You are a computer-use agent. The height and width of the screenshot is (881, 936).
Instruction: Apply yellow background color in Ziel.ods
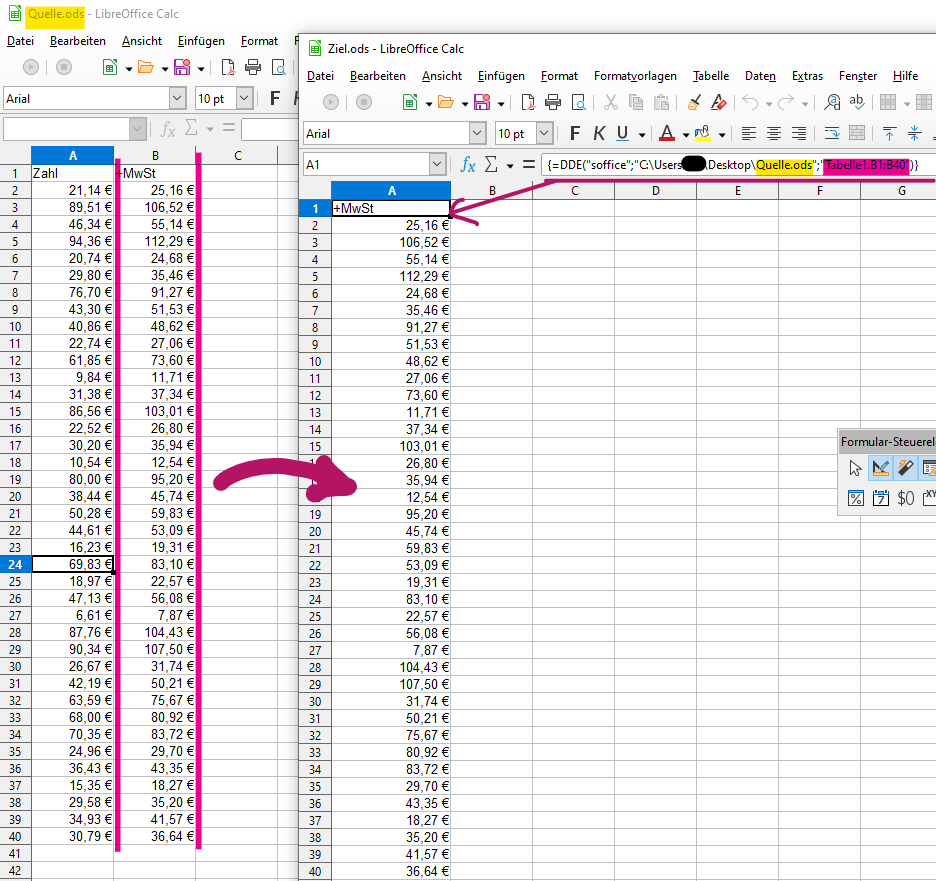(703, 134)
